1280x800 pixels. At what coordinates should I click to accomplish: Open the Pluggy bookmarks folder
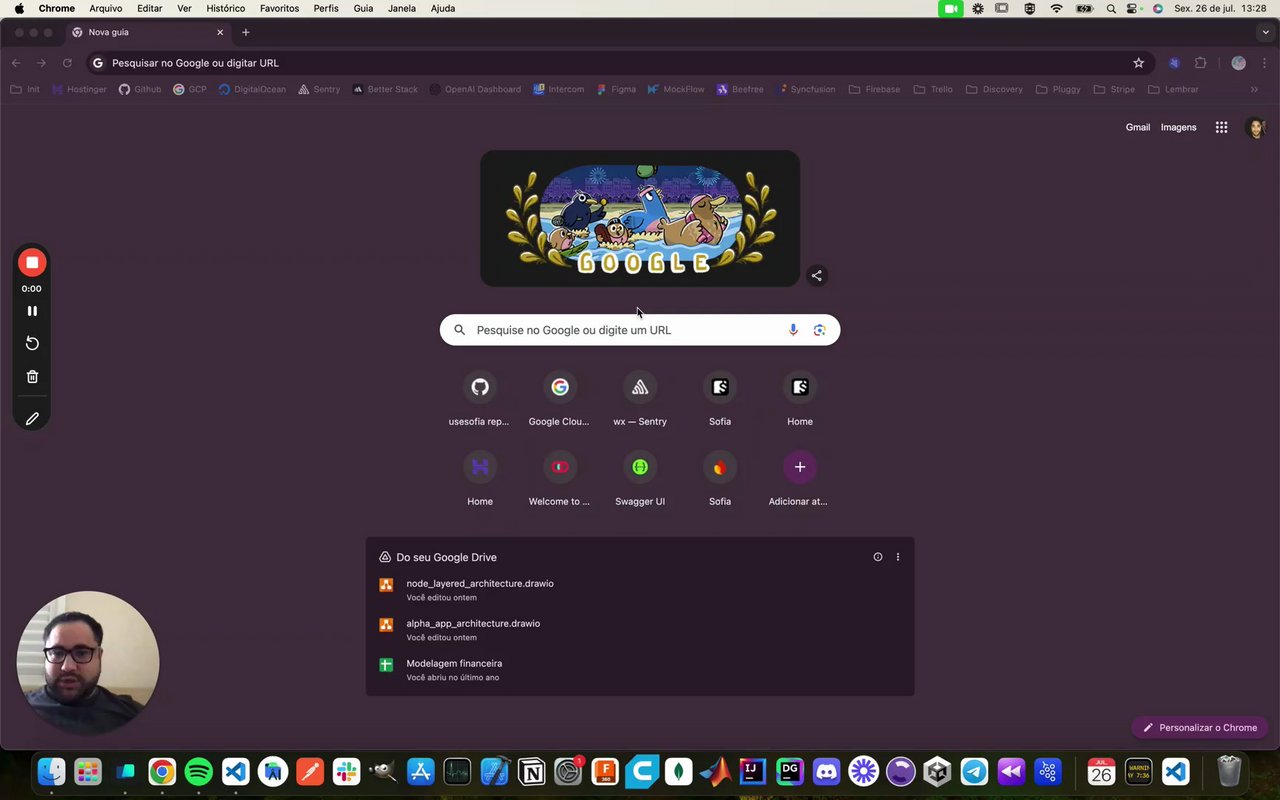point(1058,89)
